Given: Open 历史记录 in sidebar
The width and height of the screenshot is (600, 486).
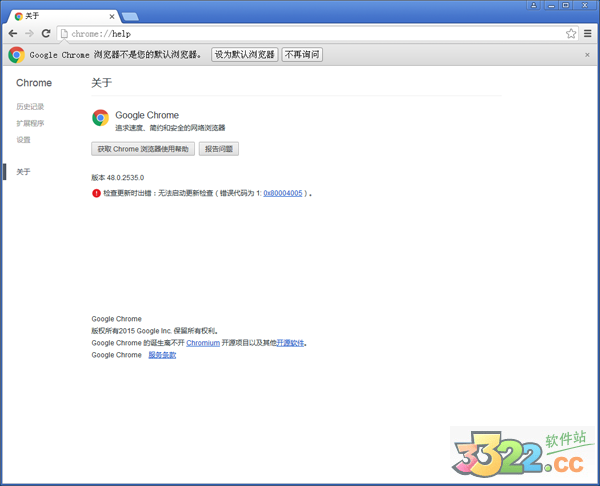Looking at the screenshot, I should [x=30, y=106].
